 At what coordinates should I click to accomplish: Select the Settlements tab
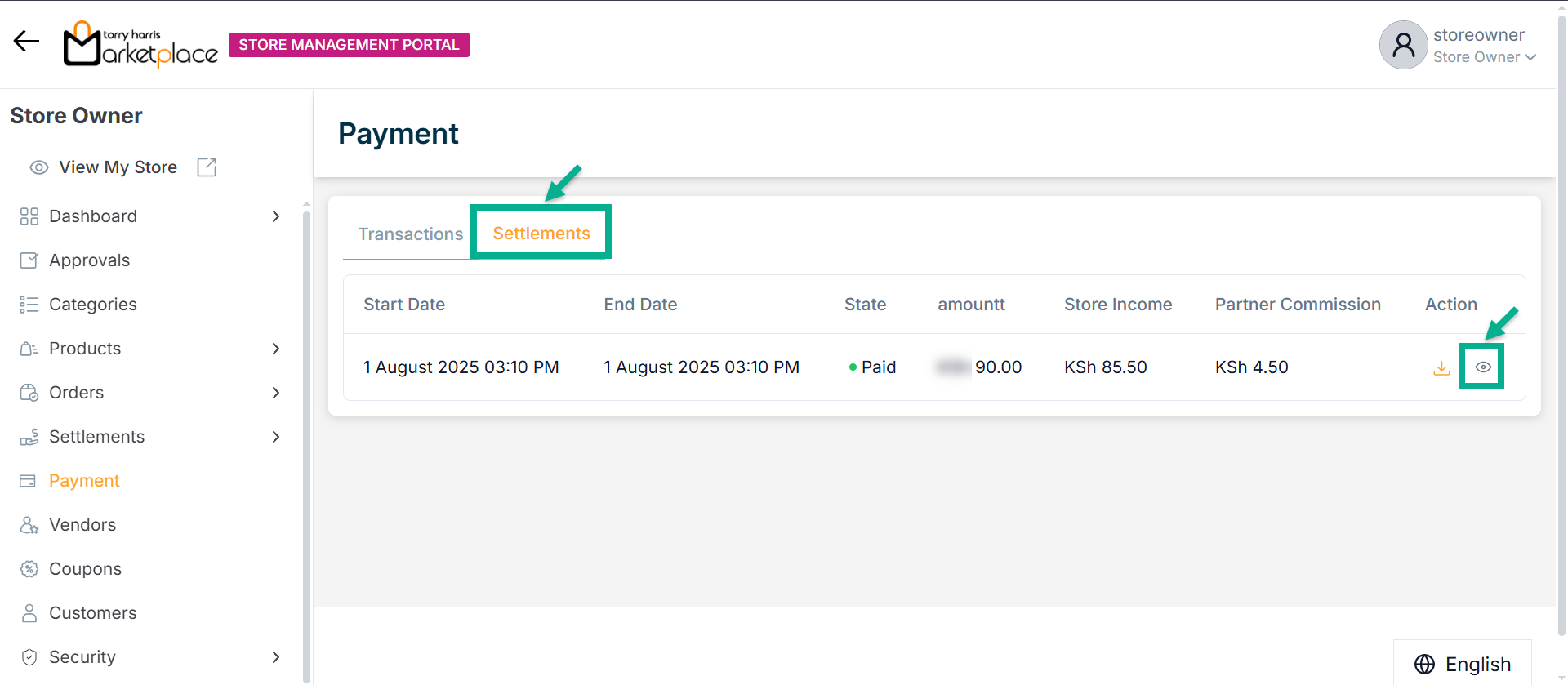click(541, 234)
